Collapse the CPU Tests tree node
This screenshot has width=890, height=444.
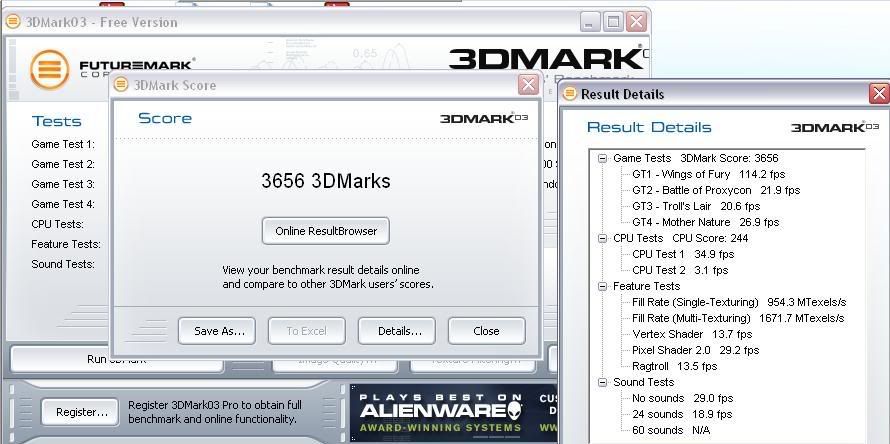pyautogui.click(x=602, y=238)
